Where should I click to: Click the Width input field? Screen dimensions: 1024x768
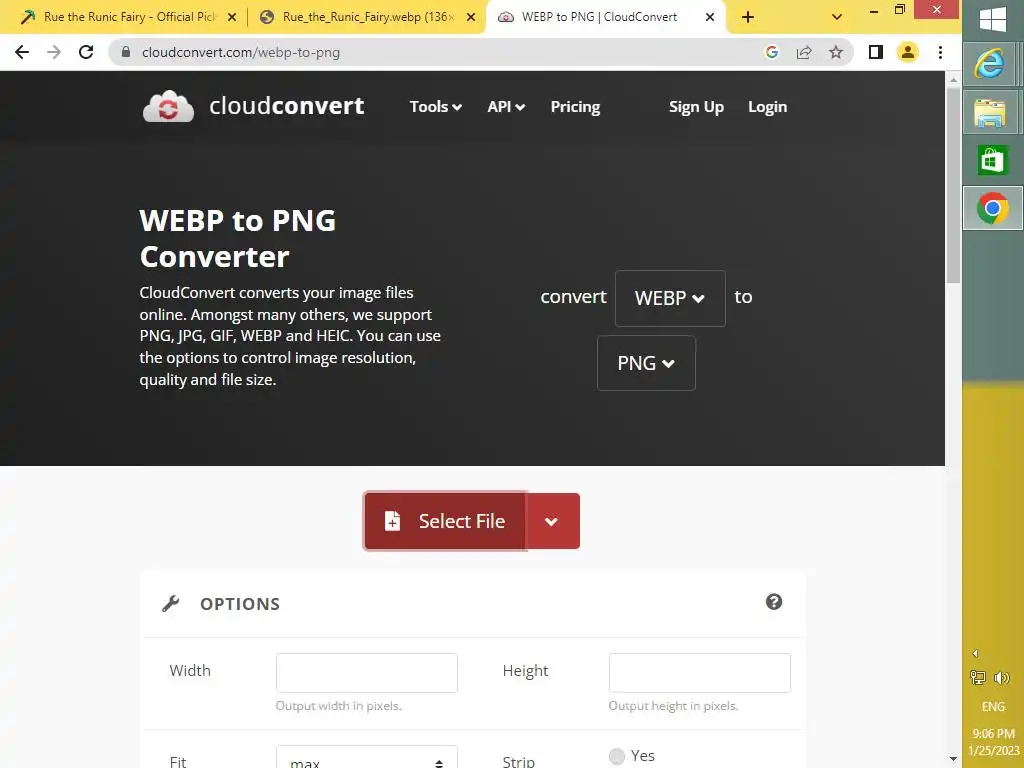[x=366, y=673]
